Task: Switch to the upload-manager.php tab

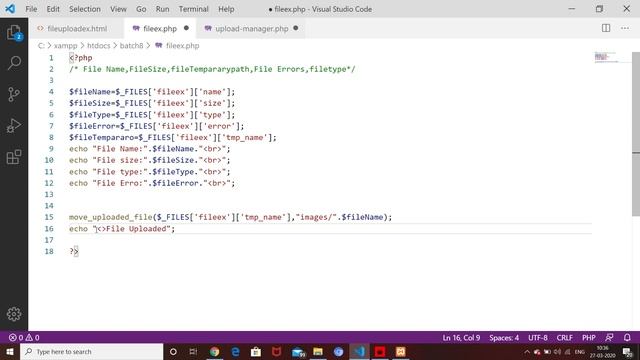Action: 251,29
